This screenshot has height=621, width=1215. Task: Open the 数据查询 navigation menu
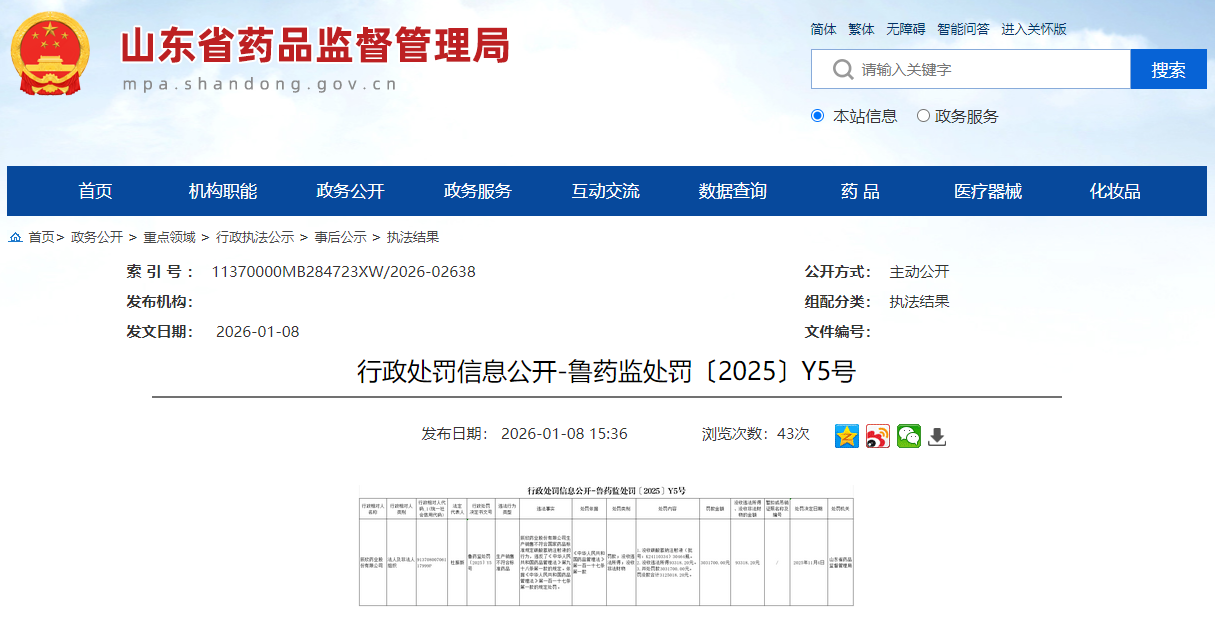(x=732, y=191)
